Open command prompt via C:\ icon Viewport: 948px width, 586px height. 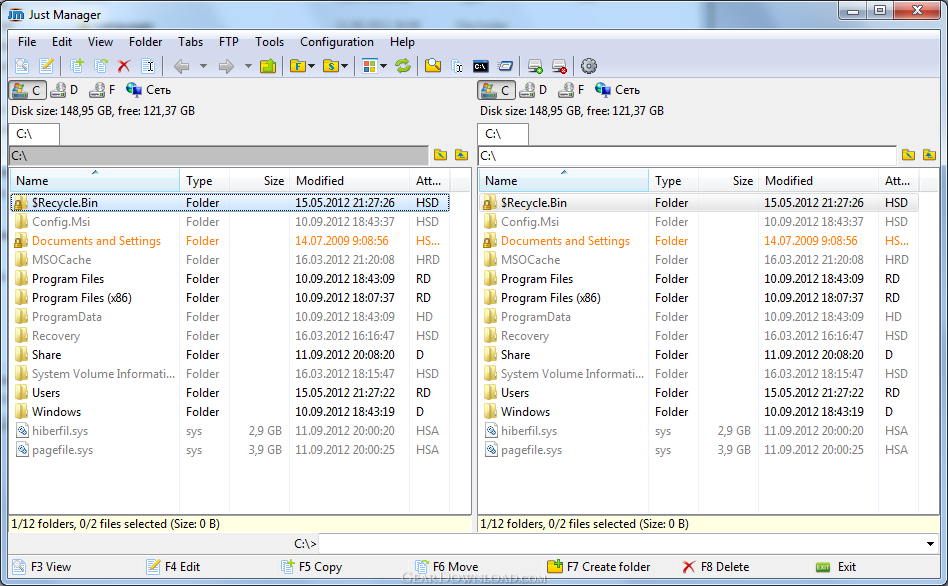tap(481, 66)
